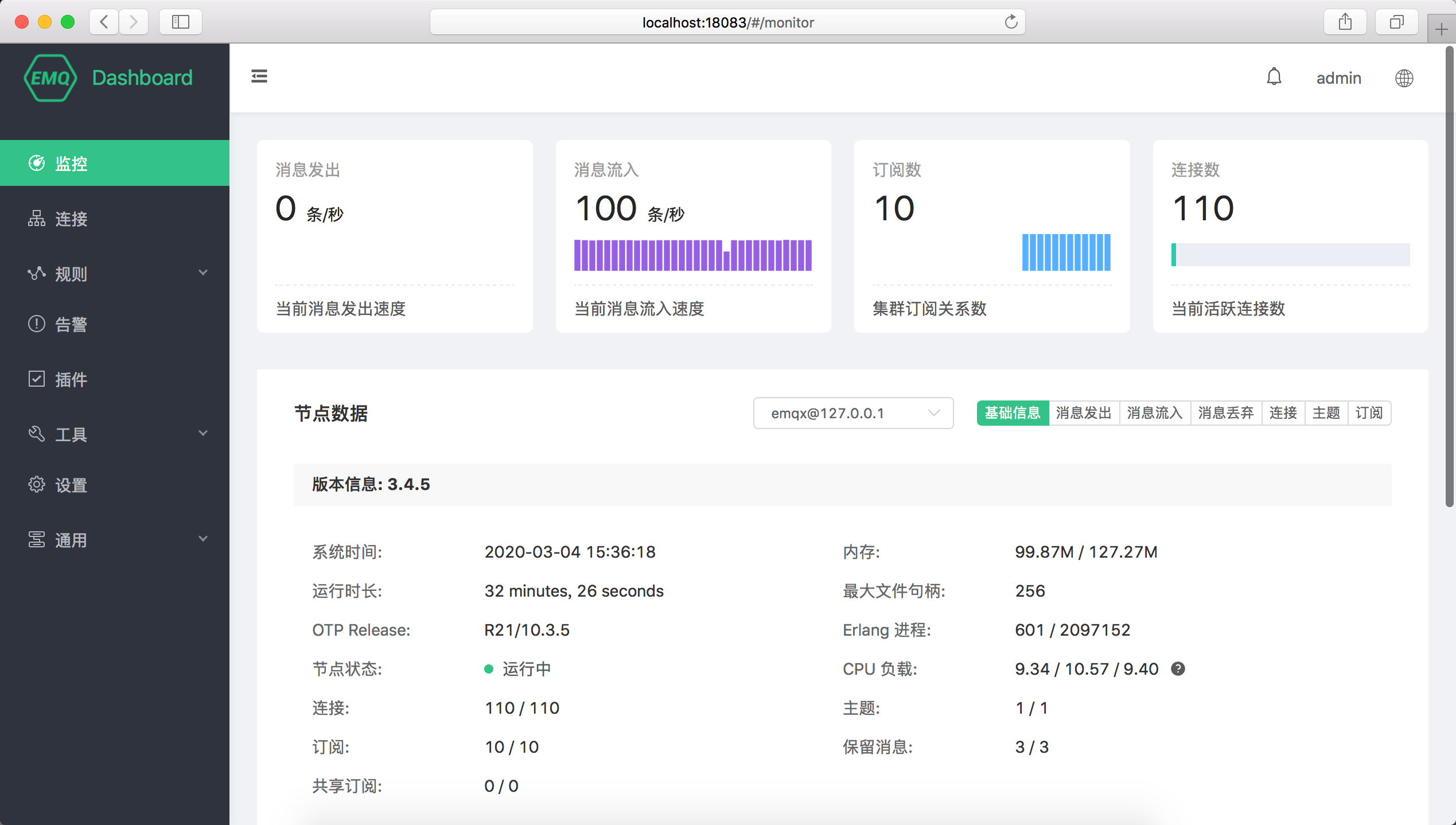Open the admin user menu
Screen dimensions: 1456x825
(1338, 78)
